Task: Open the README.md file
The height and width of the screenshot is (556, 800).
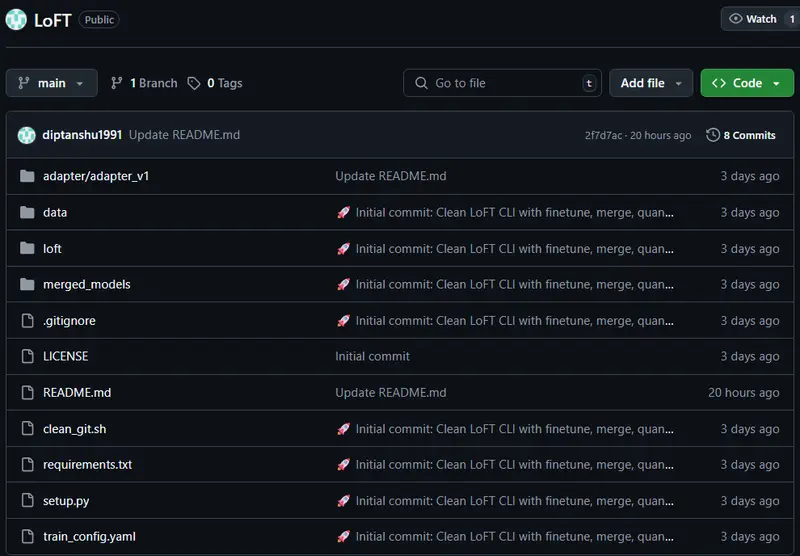Action: pyautogui.click(x=77, y=392)
